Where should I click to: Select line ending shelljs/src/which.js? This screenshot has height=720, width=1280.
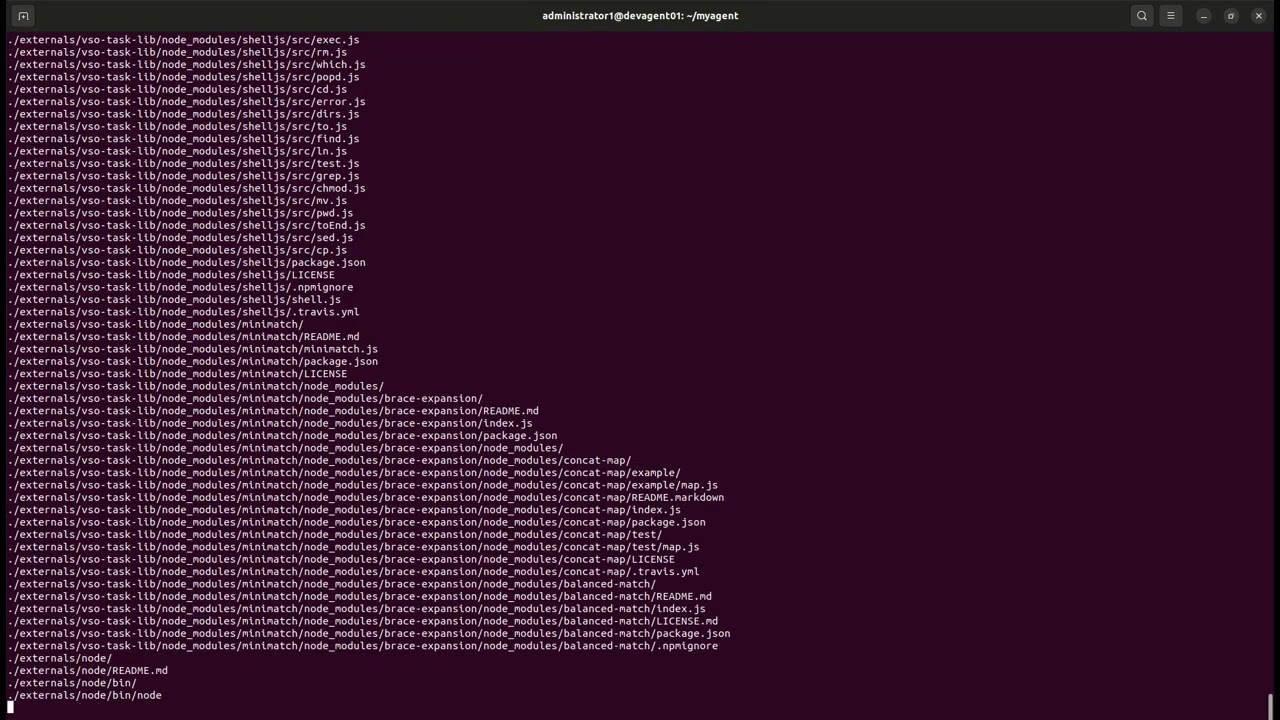(187, 64)
